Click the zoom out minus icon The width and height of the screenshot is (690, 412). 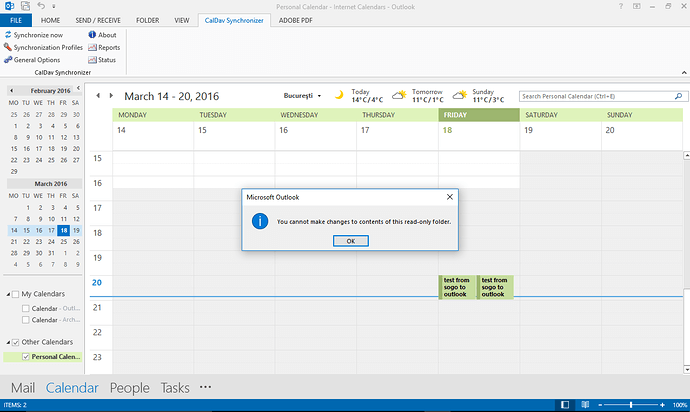tap(600, 405)
